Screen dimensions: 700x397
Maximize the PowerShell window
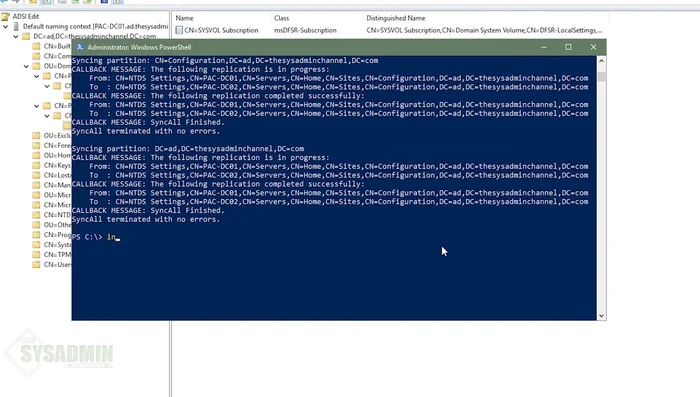point(568,47)
